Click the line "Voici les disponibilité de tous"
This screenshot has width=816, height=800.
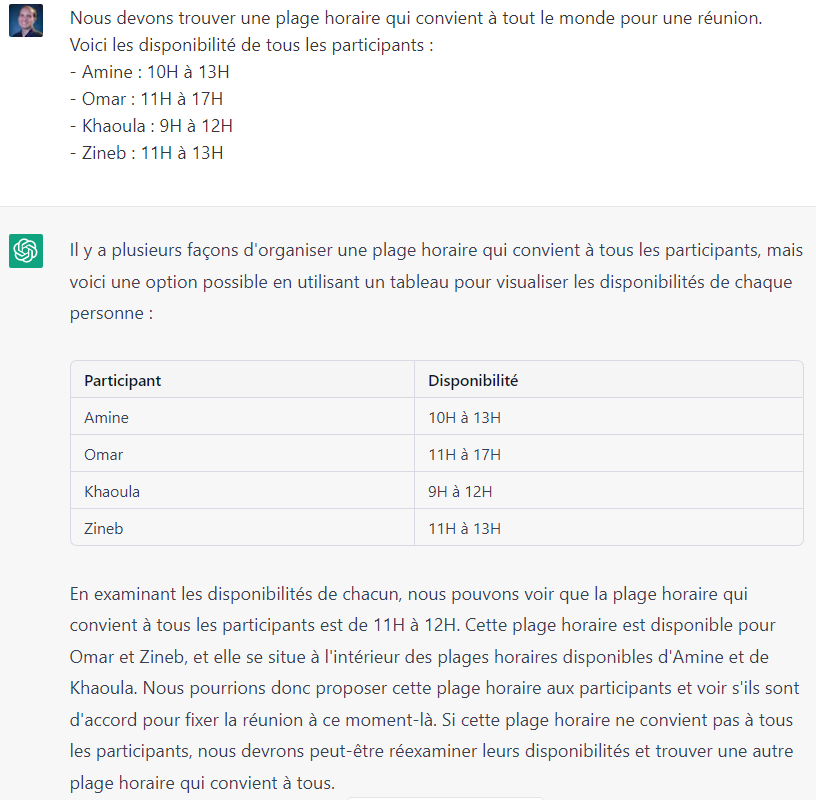(251, 45)
